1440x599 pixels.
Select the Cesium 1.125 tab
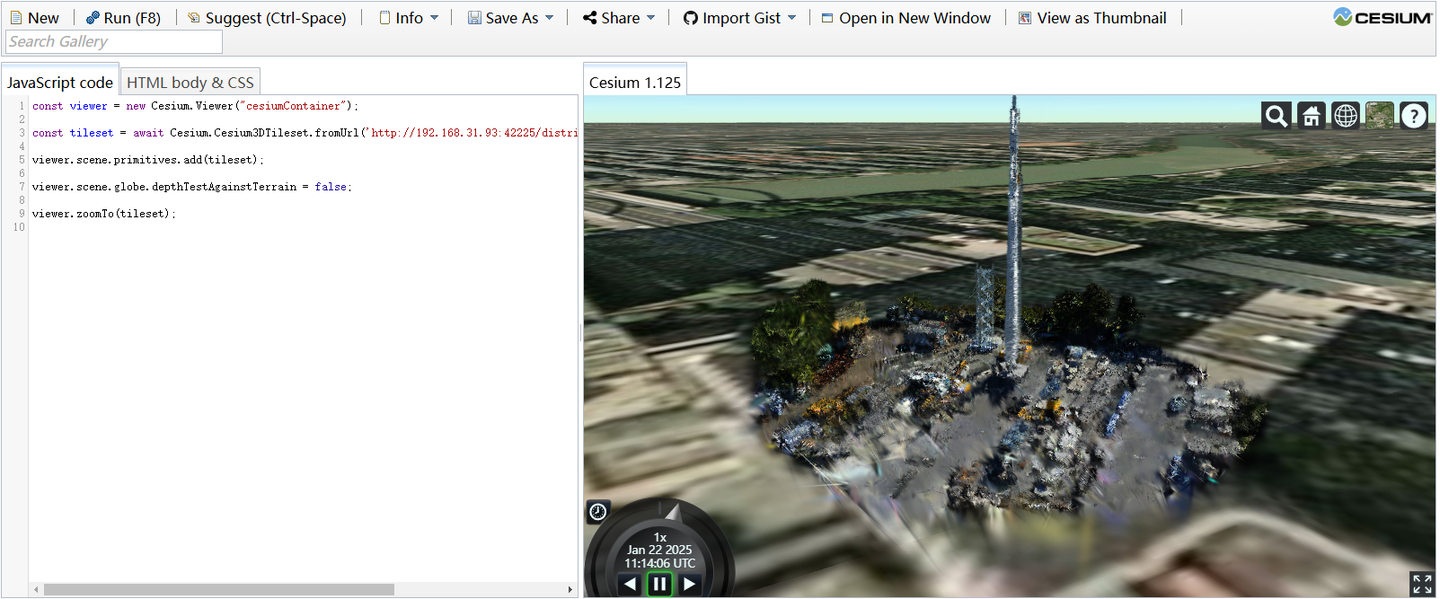click(x=635, y=82)
